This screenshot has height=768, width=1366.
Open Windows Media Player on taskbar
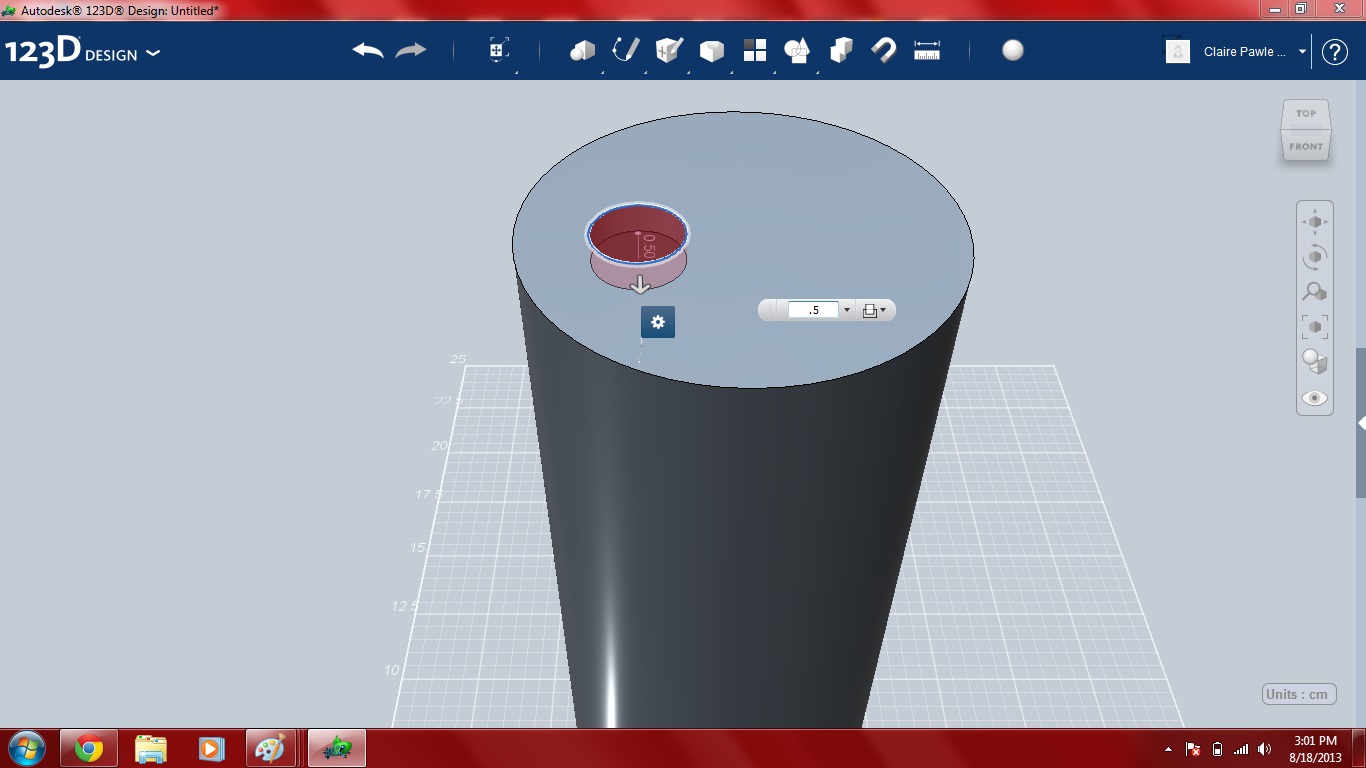[x=210, y=748]
